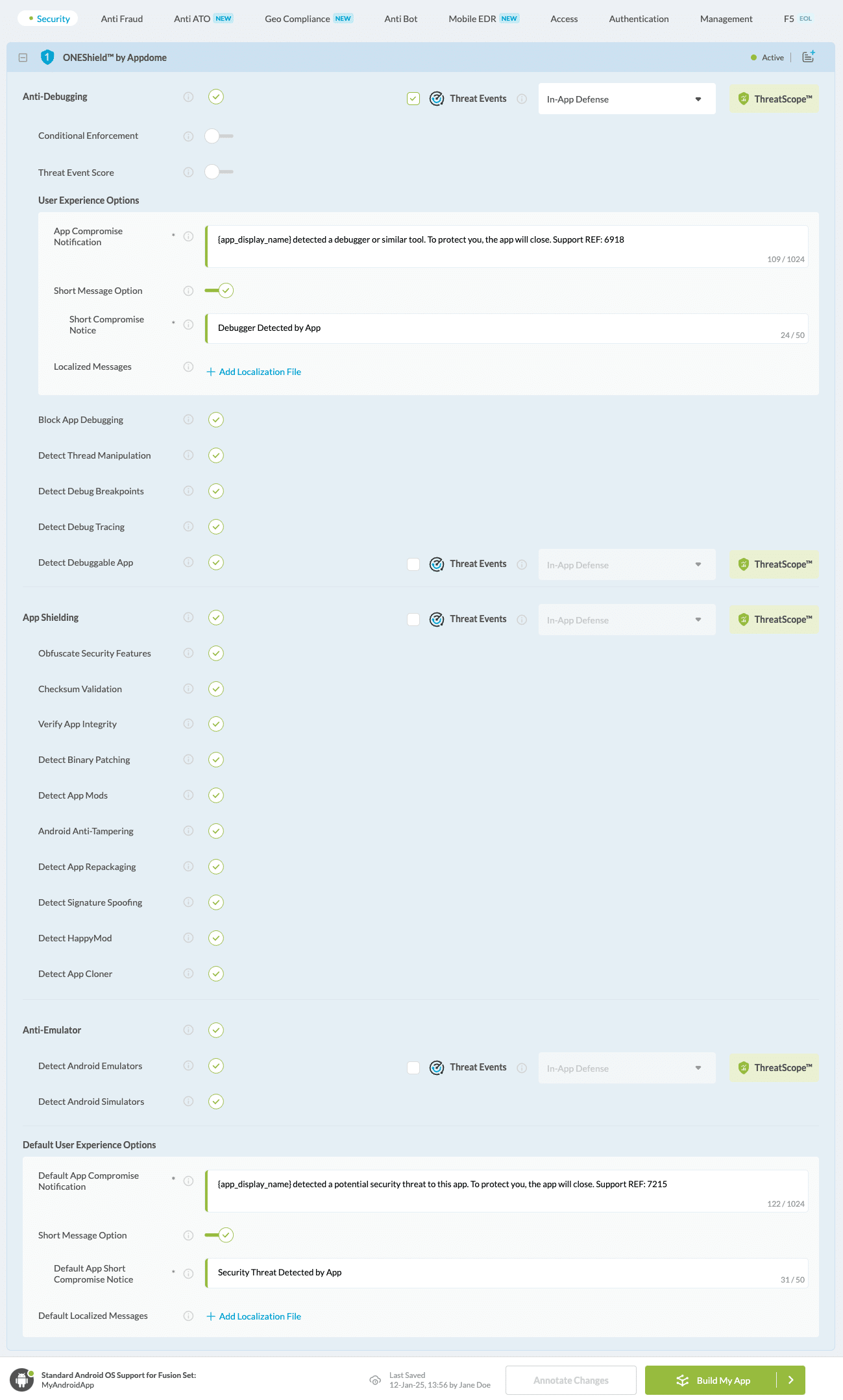843x1400 pixels.
Task: Click info icon beside Checksum Validation
Action: [x=188, y=689]
